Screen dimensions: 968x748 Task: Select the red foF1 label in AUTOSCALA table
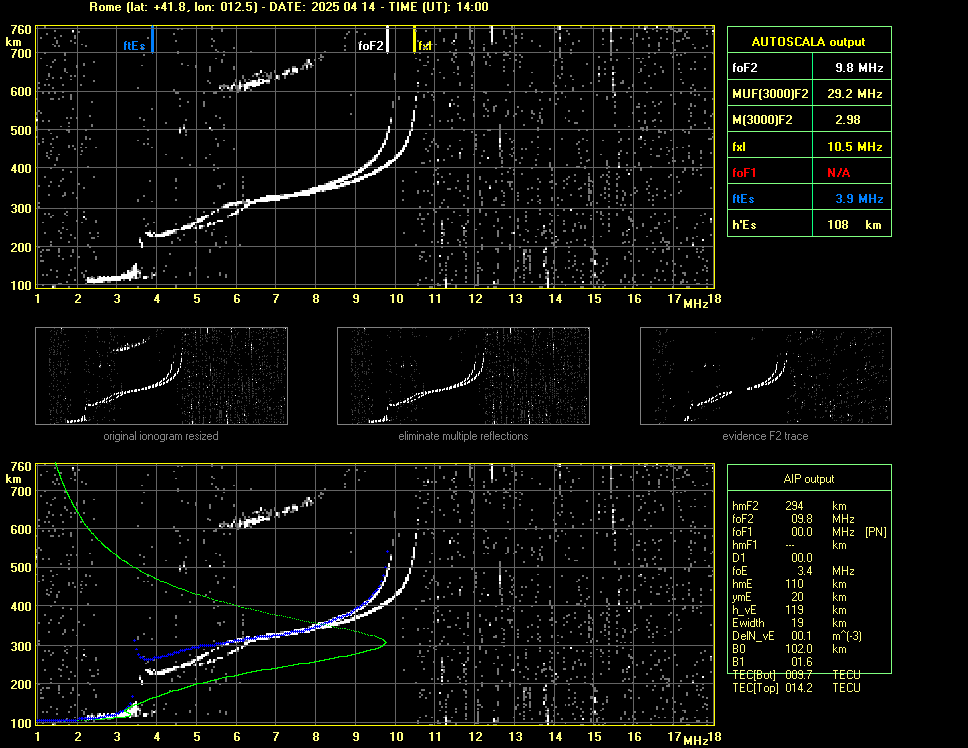coord(744,173)
